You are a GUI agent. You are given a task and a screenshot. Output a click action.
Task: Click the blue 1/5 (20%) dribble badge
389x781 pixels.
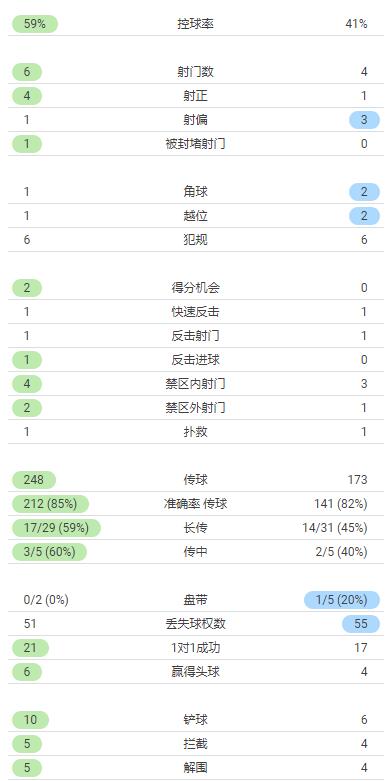click(342, 600)
